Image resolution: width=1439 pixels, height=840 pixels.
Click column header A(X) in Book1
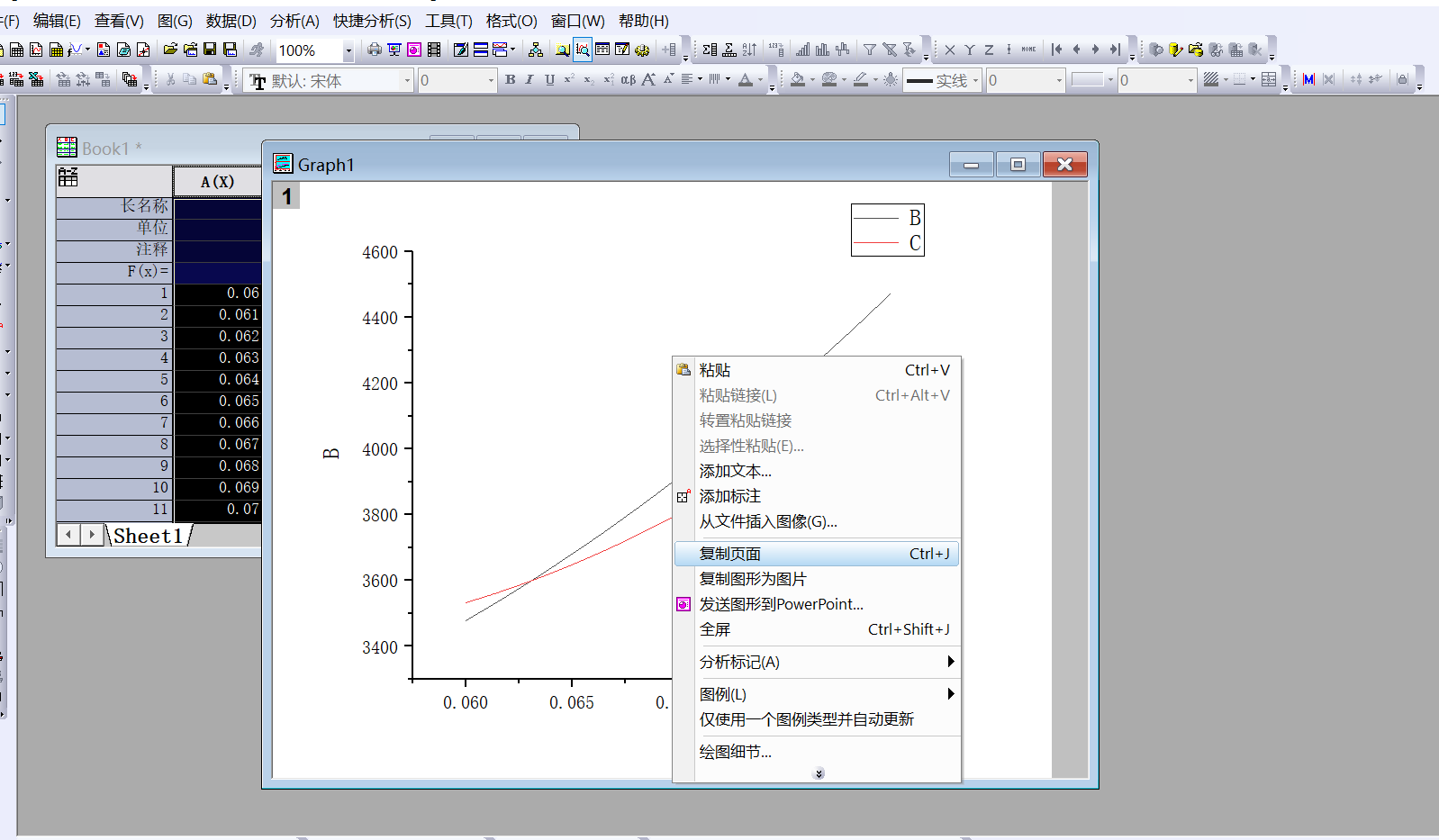click(217, 181)
